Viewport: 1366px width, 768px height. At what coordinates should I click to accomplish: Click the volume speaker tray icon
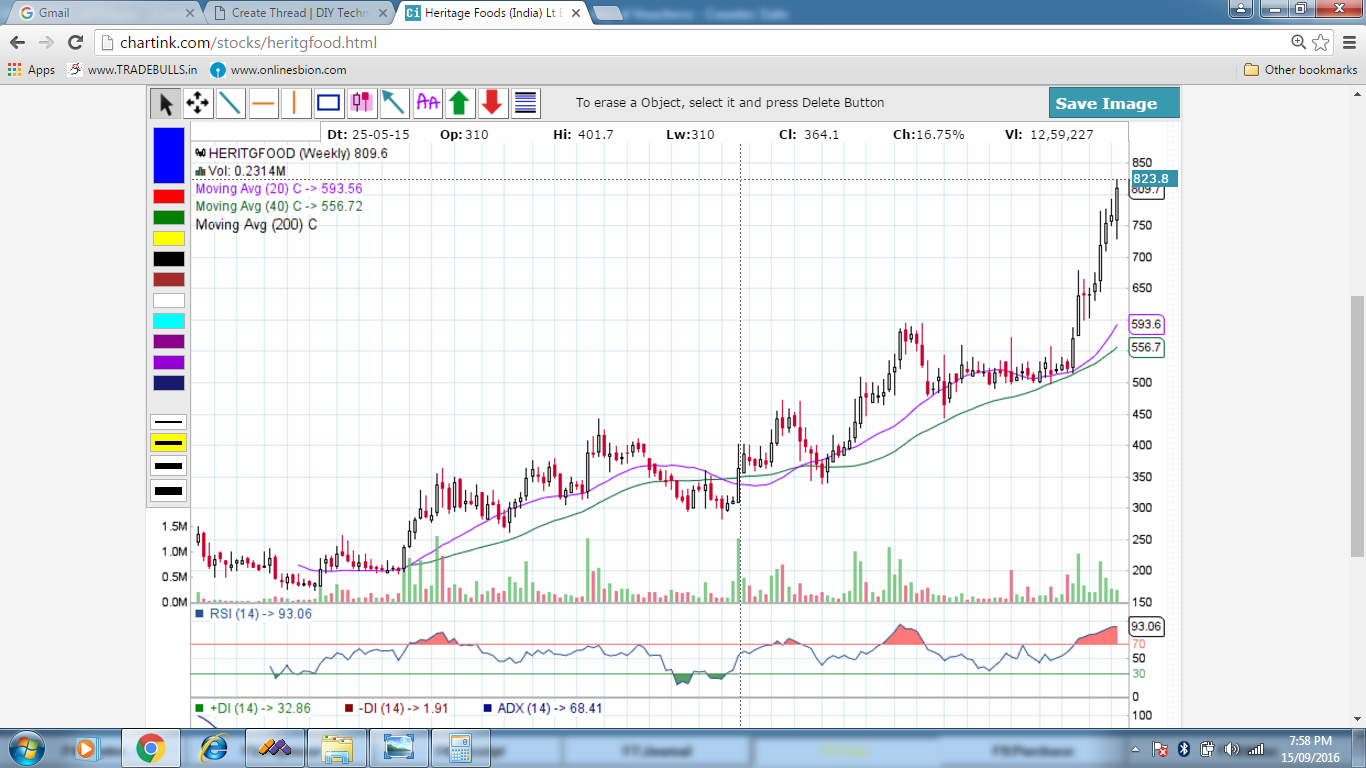click(x=1231, y=749)
